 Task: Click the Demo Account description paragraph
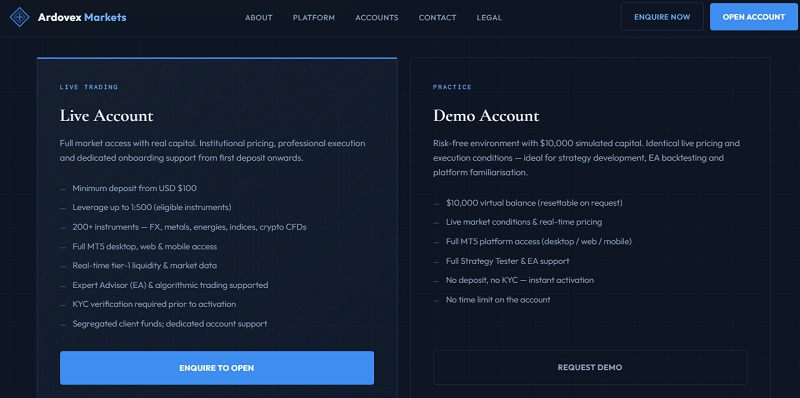[x=586, y=158]
